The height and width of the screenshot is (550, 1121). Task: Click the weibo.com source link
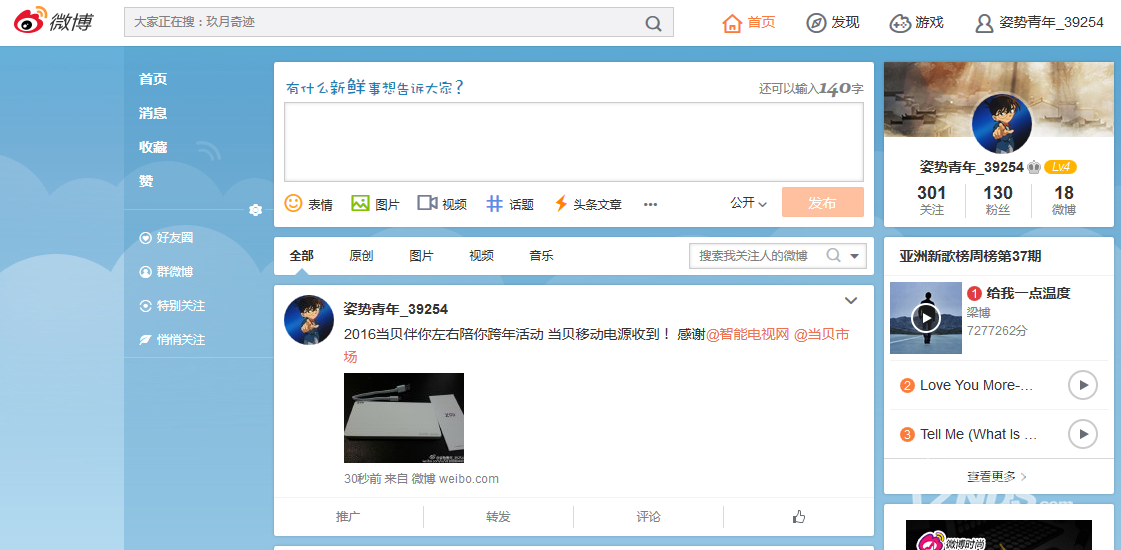pos(468,479)
